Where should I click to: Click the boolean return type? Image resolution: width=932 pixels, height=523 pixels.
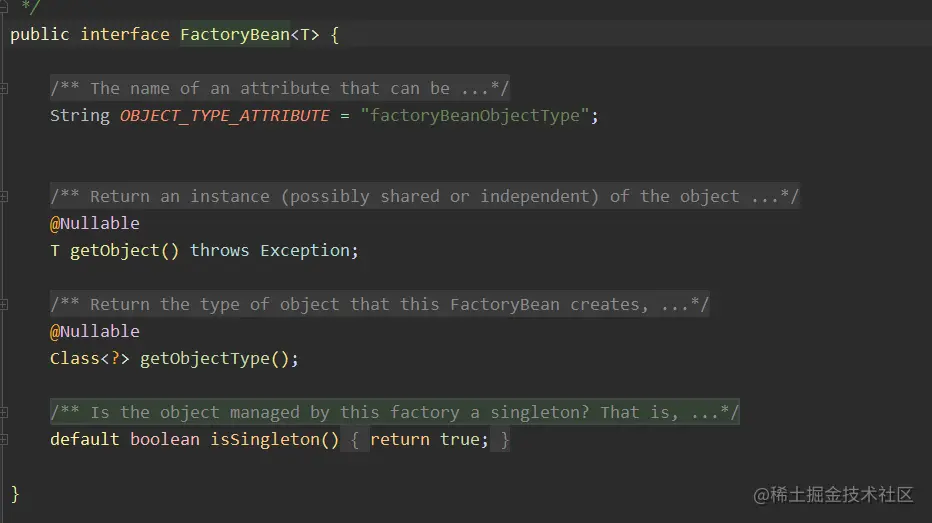coord(165,440)
